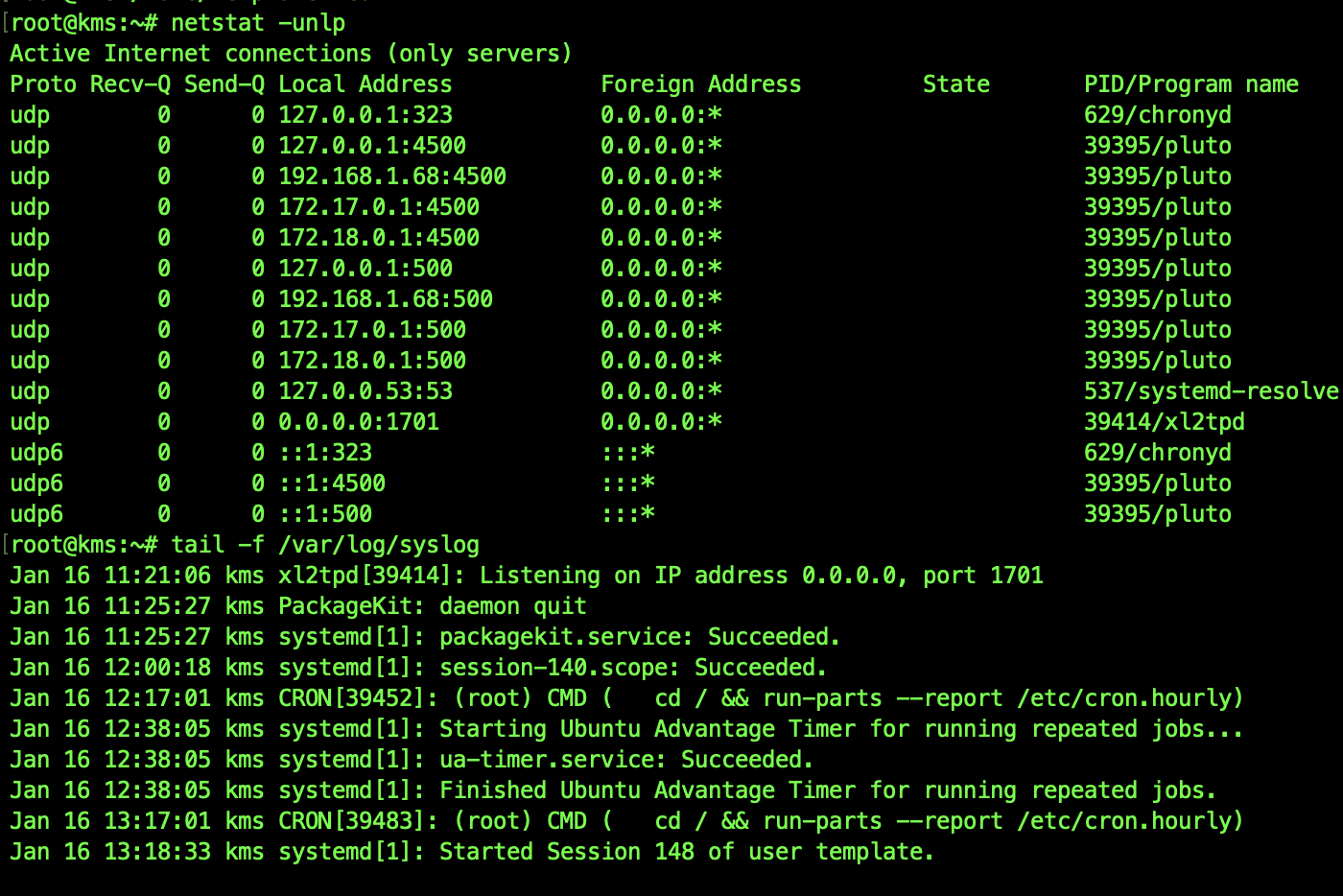The width and height of the screenshot is (1343, 896).
Task: Select the PID/Program name column header
Action: (x=1191, y=83)
